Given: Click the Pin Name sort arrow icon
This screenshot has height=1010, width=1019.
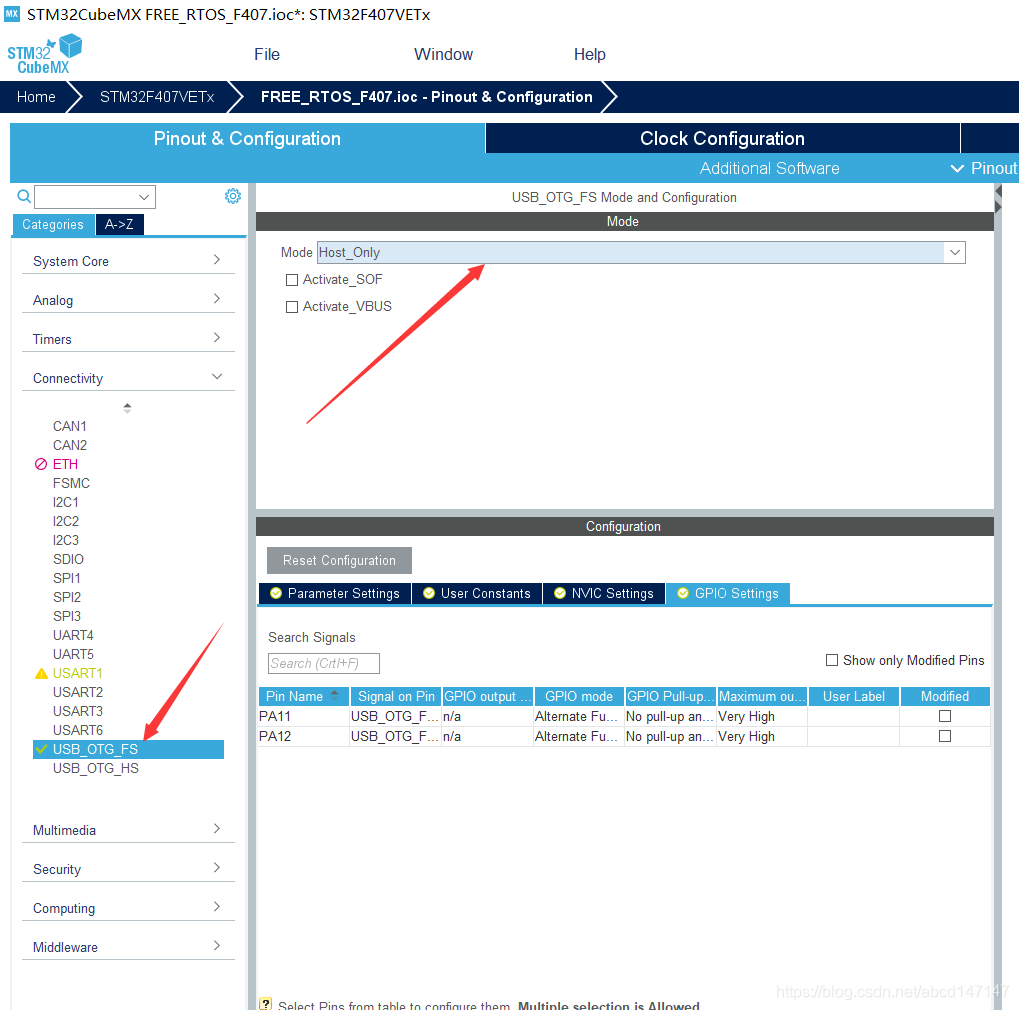Looking at the screenshot, I should 335,695.
